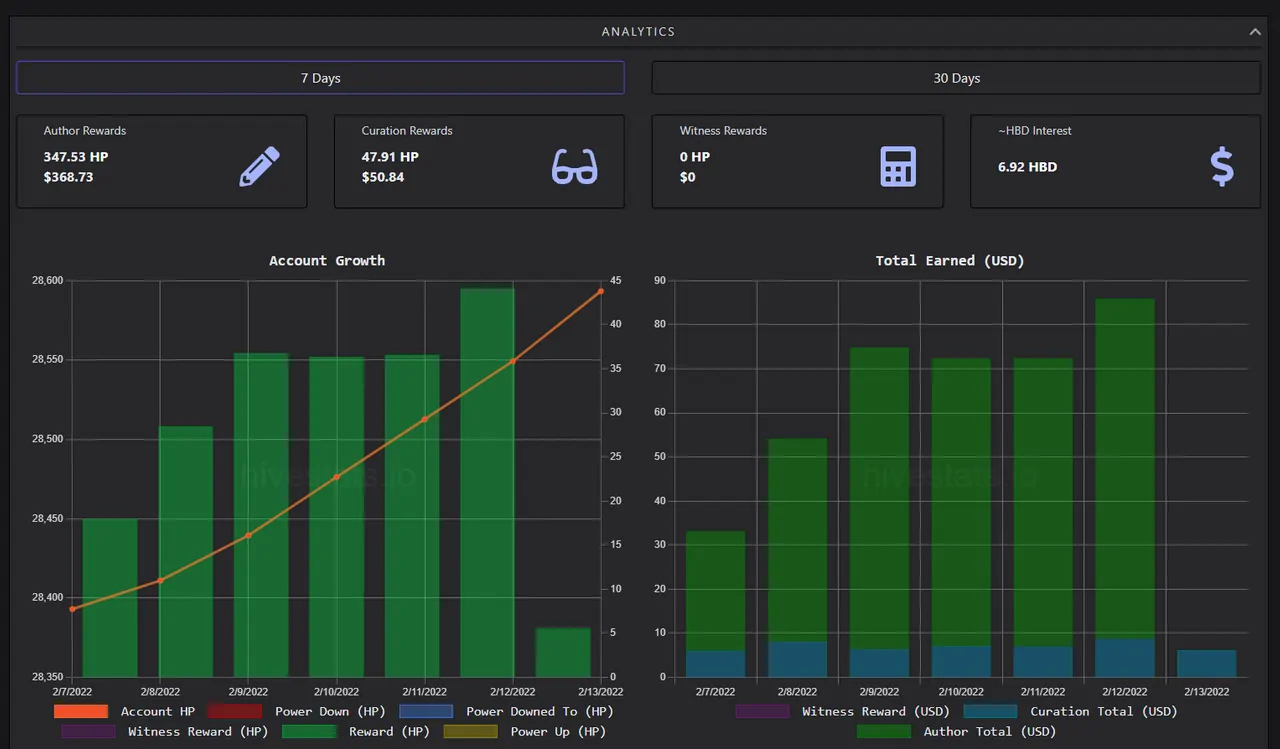Image resolution: width=1280 pixels, height=749 pixels.
Task: Click the calculator icon in Witness Rewards
Action: tap(898, 167)
